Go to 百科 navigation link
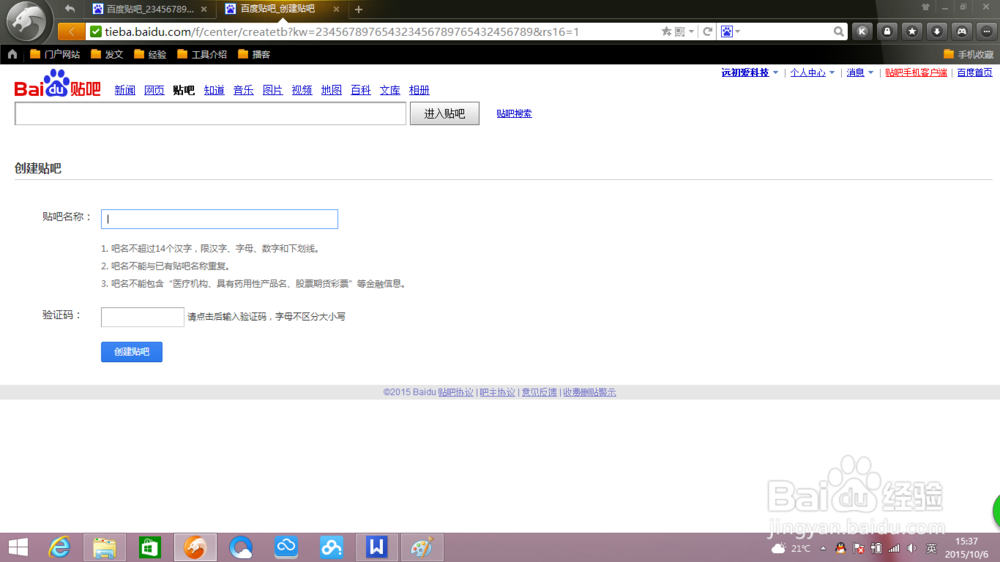The width and height of the screenshot is (1000, 562). click(361, 90)
